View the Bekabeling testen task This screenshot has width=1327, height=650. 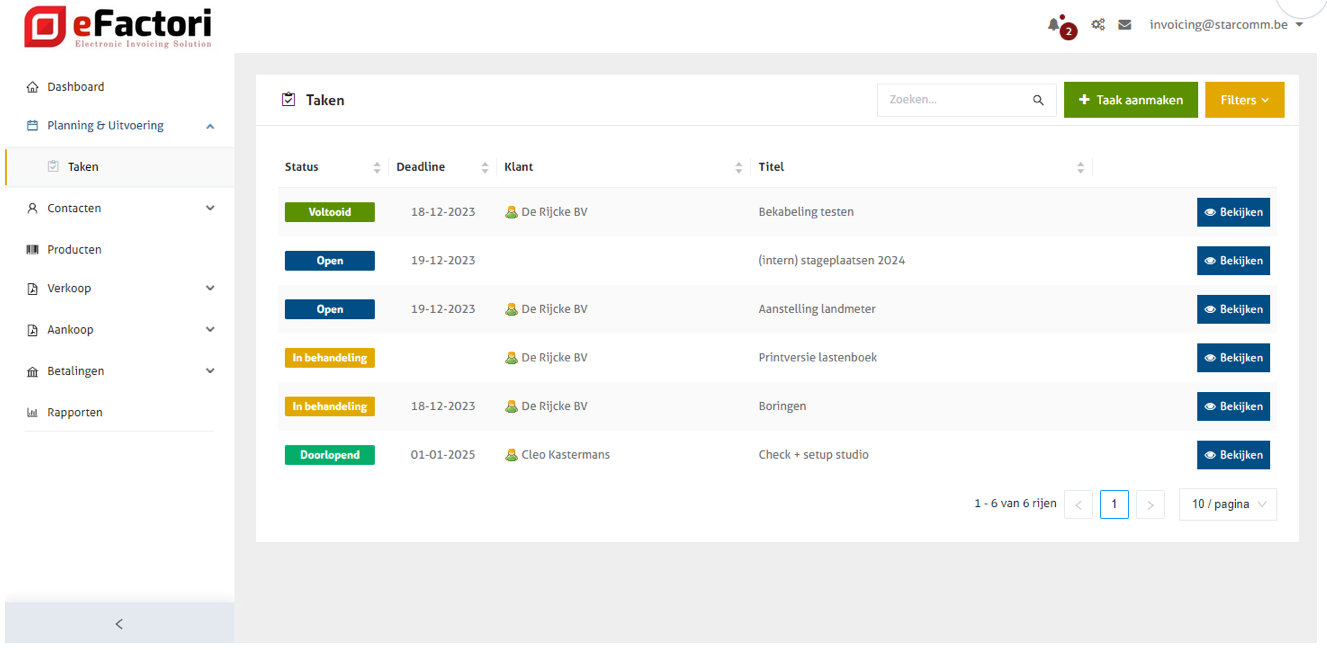1233,212
